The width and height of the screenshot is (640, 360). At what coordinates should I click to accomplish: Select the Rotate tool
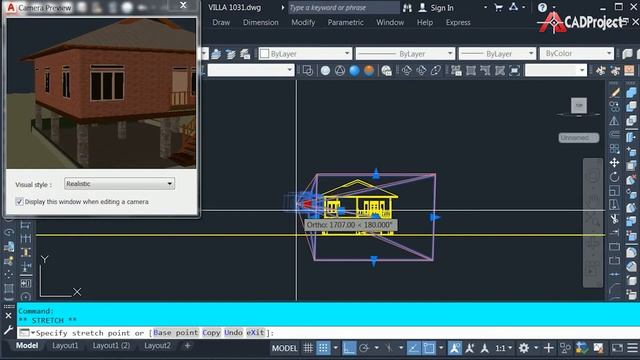point(615,177)
